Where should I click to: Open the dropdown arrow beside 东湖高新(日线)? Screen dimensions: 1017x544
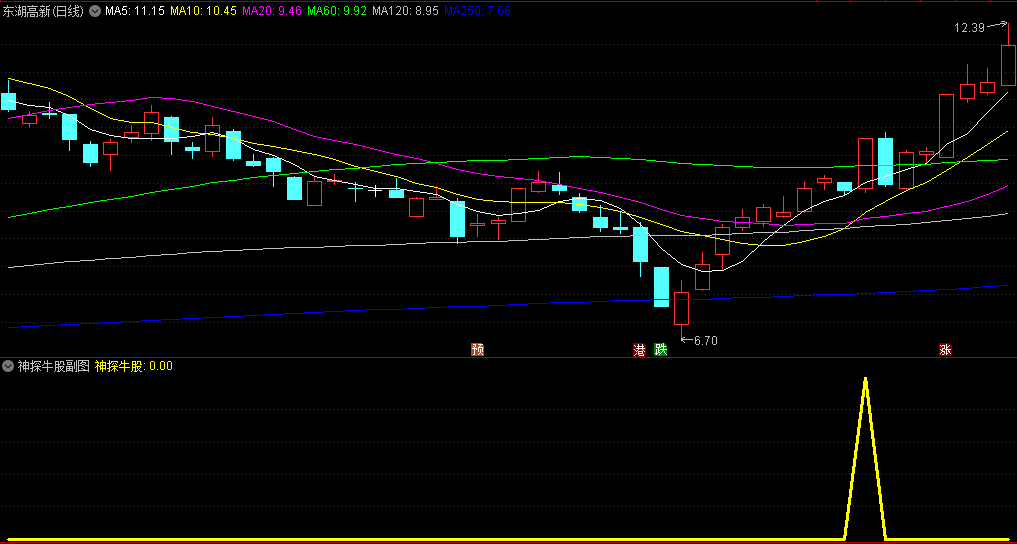95,10
